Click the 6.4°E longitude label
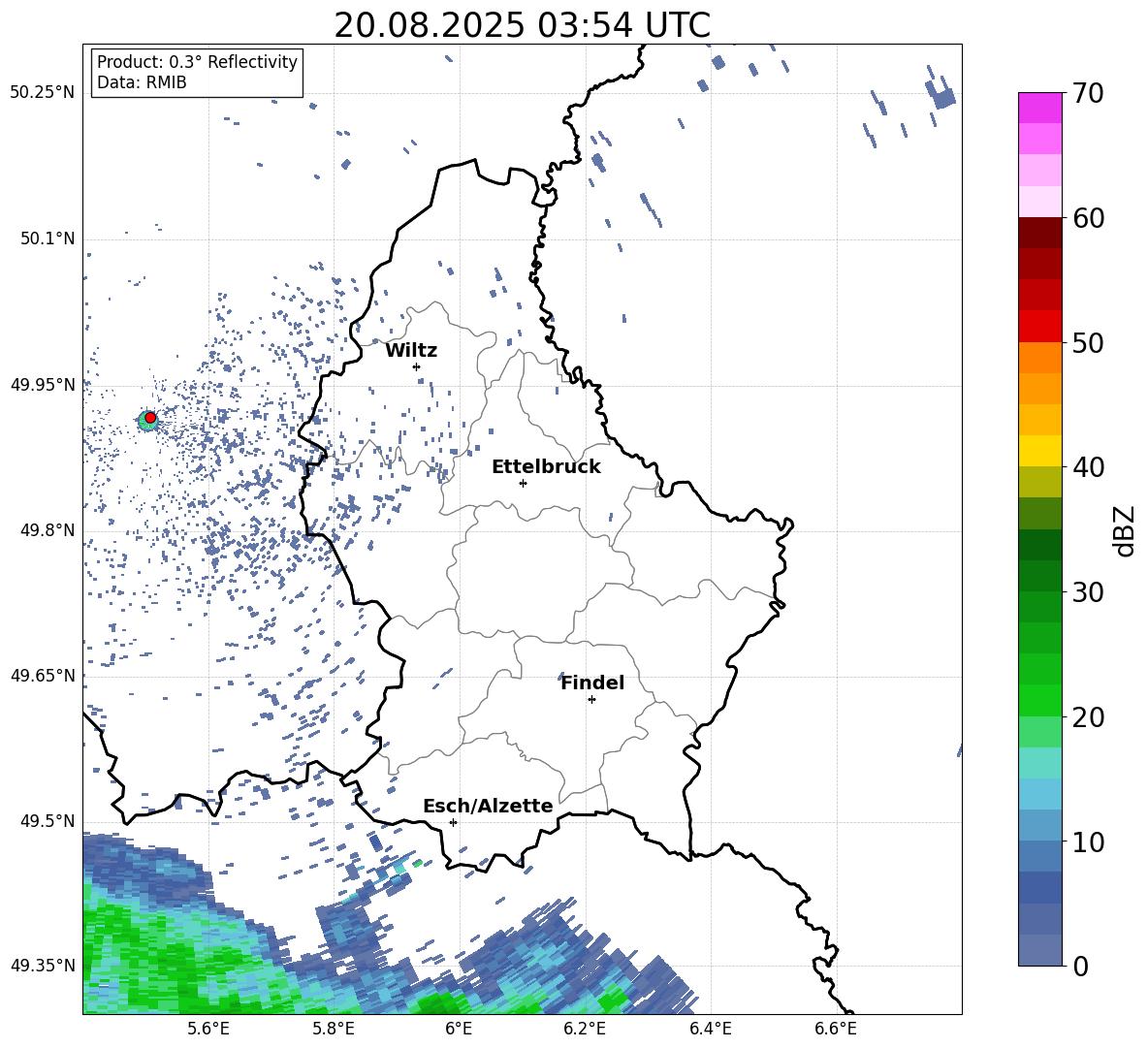The image size is (1148, 1048). coord(710,1029)
